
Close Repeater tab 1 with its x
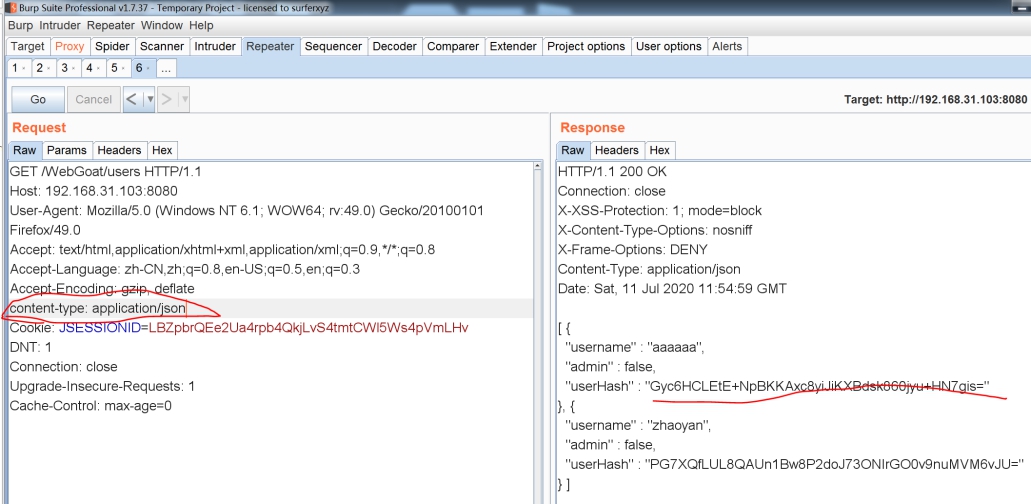(24, 68)
